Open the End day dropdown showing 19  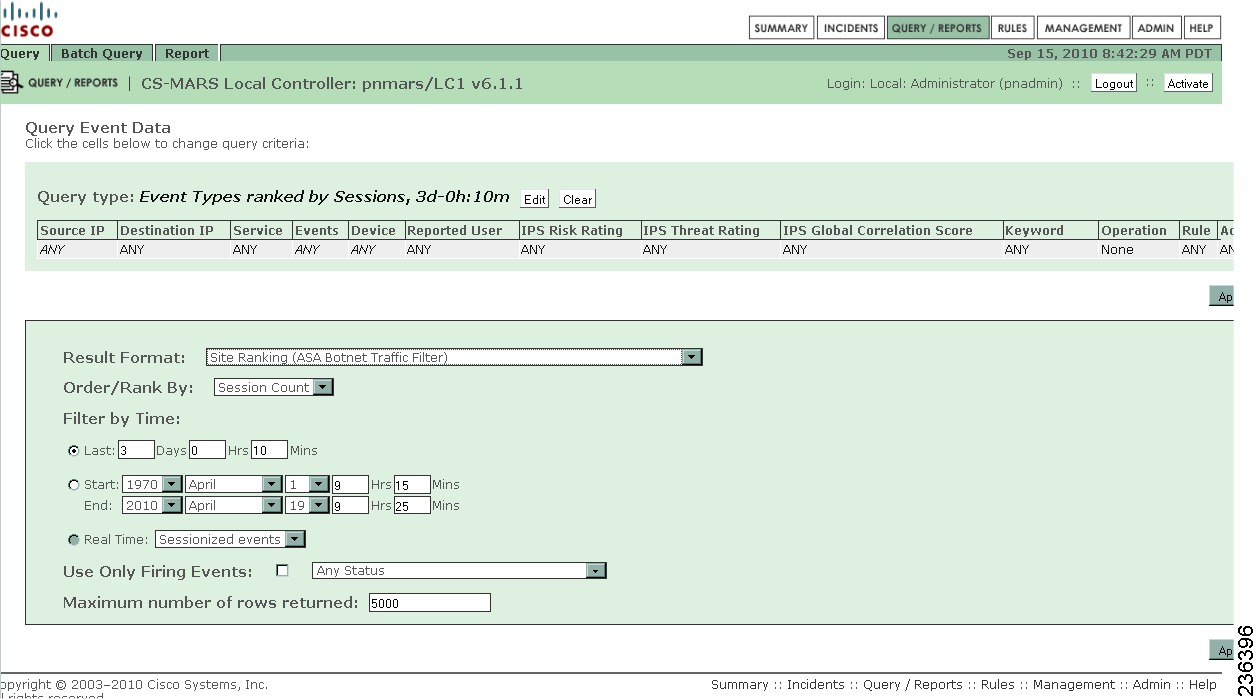click(307, 506)
